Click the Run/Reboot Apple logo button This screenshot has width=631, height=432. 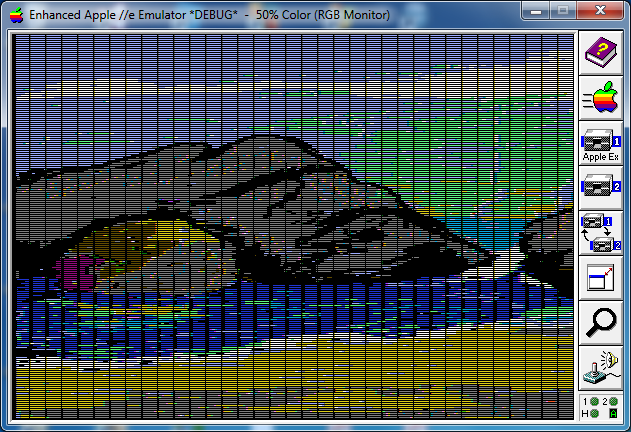(x=600, y=98)
